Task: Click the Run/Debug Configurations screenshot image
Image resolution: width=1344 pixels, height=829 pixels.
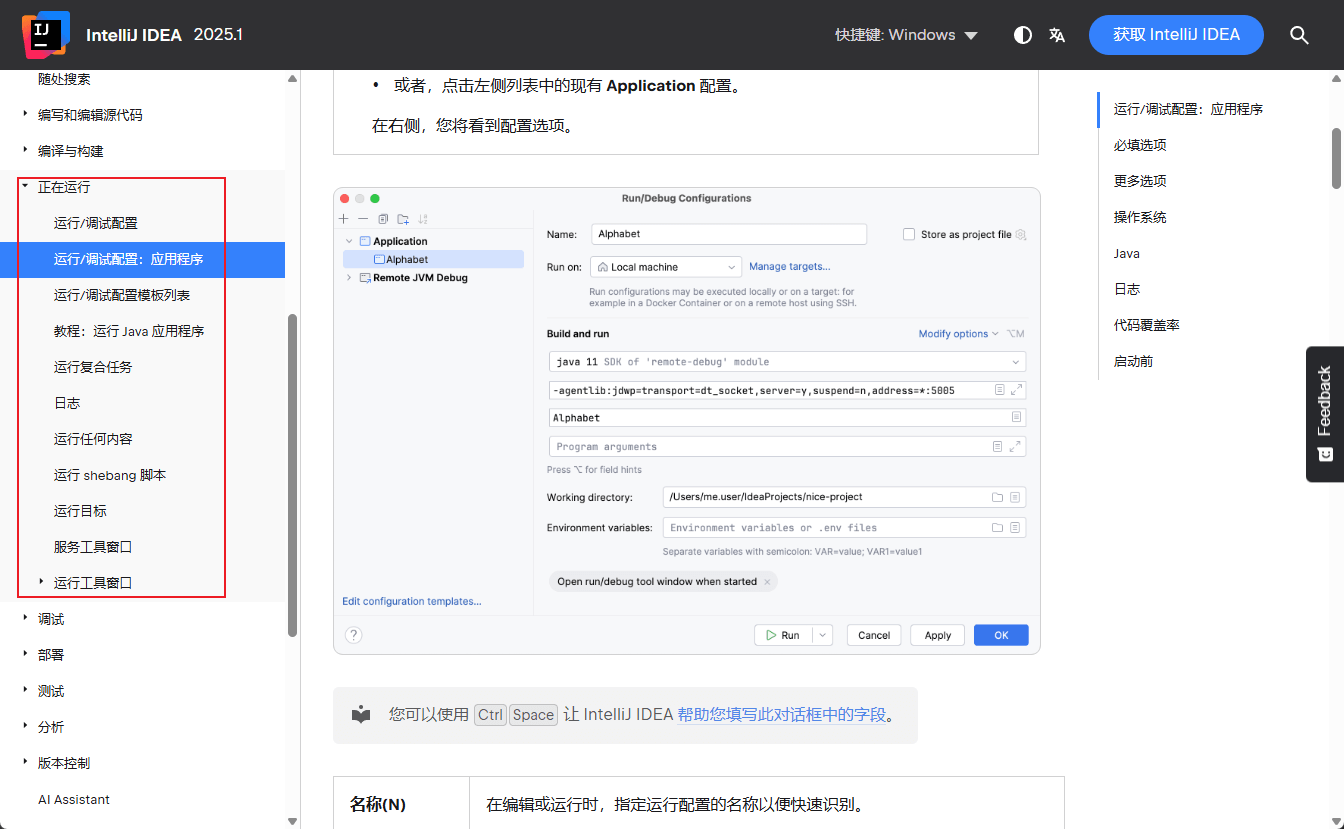Action: [686, 420]
